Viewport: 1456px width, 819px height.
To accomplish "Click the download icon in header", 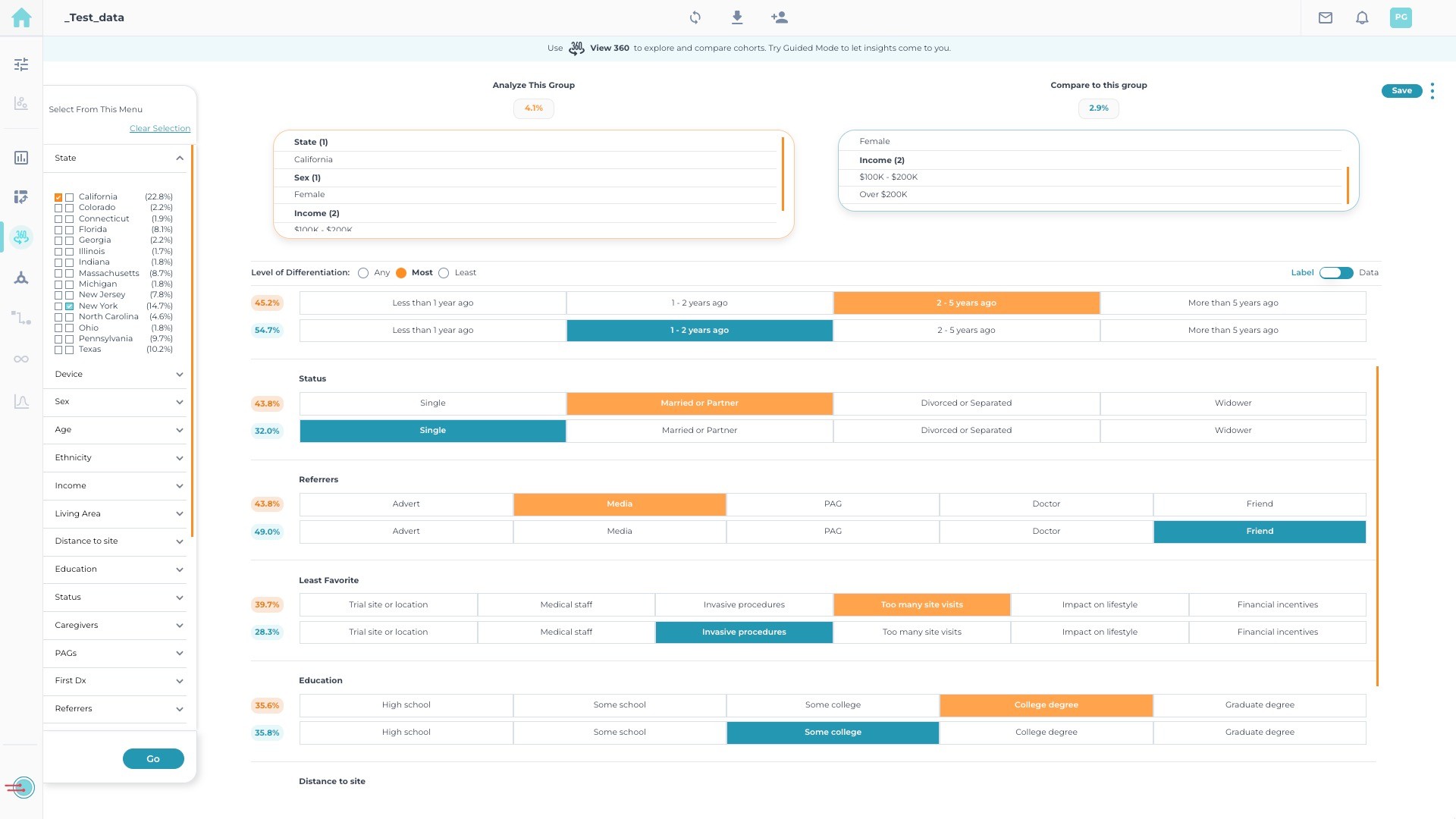I will click(736, 17).
